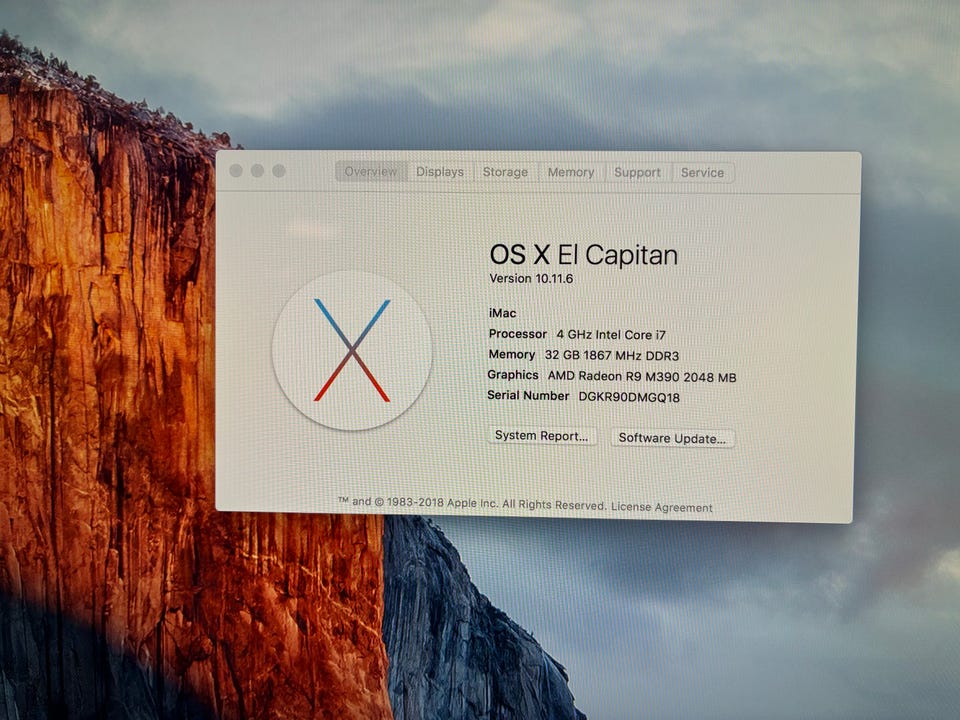Click the iMac model name
Image resolution: width=960 pixels, height=720 pixels.
pyautogui.click(x=502, y=313)
